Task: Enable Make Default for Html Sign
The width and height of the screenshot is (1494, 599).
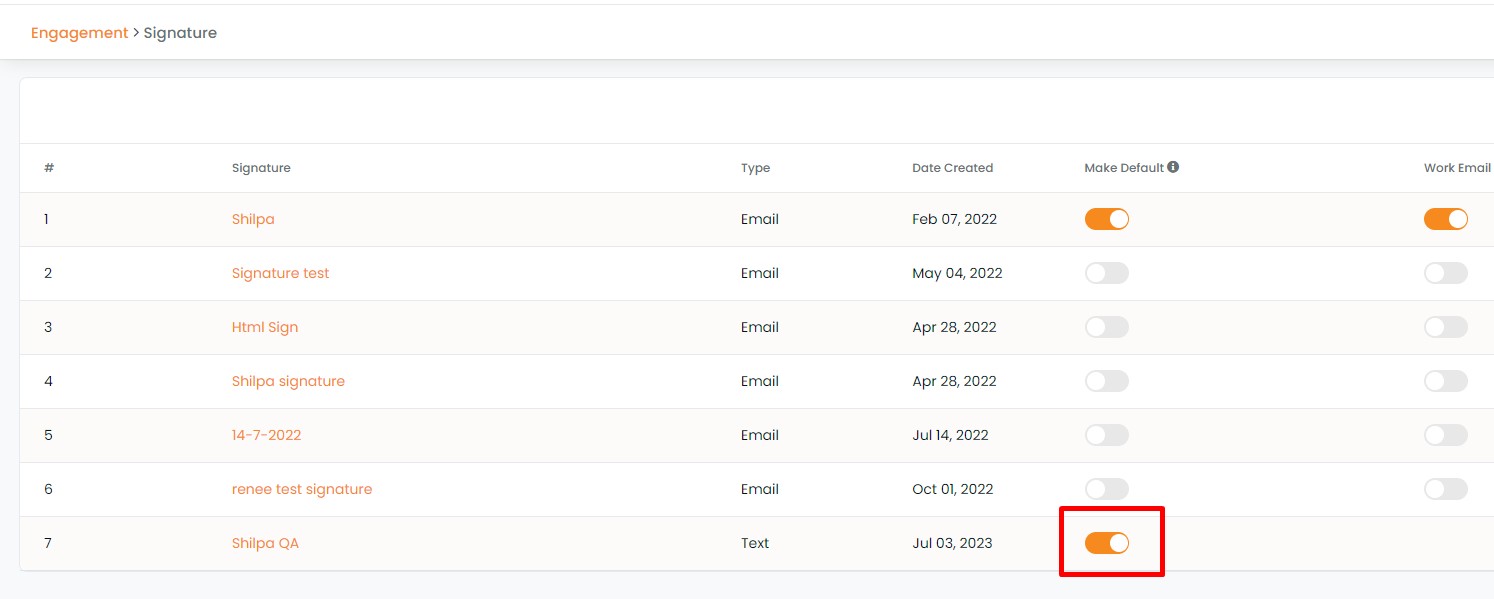Action: pyautogui.click(x=1106, y=327)
